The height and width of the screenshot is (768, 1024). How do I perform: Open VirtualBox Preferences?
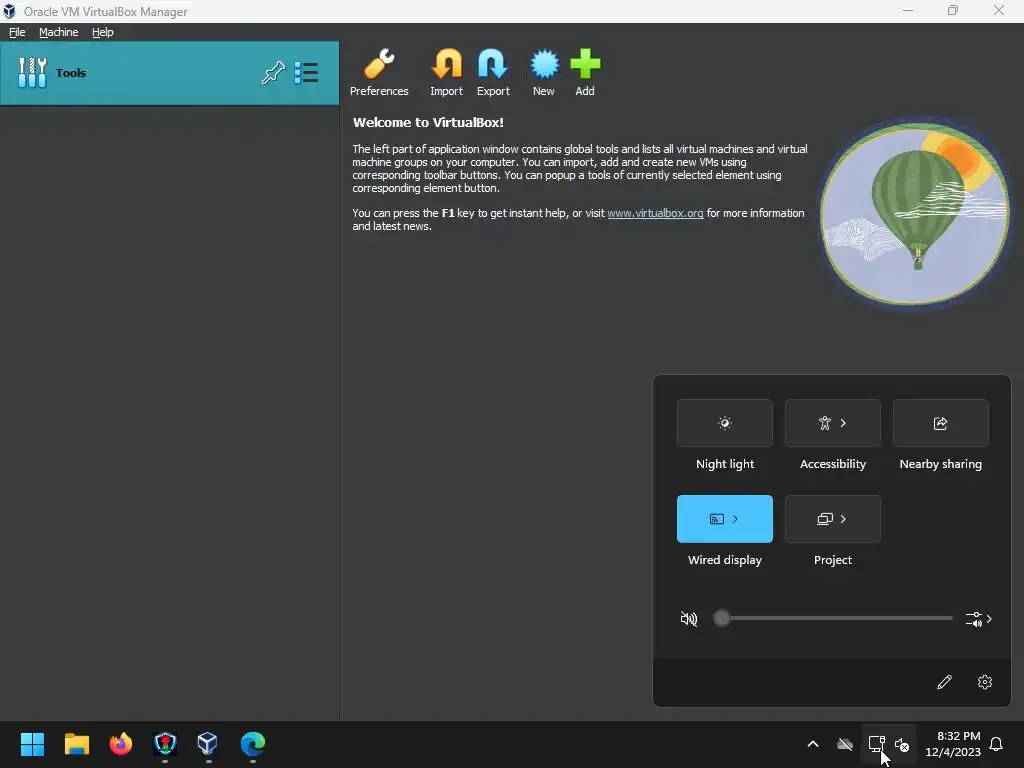point(379,72)
